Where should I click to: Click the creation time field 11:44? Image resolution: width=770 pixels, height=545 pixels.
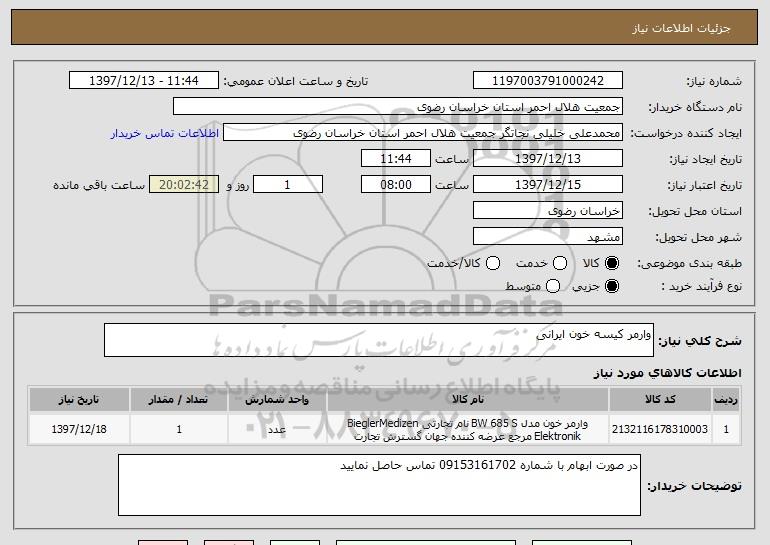coord(396,159)
